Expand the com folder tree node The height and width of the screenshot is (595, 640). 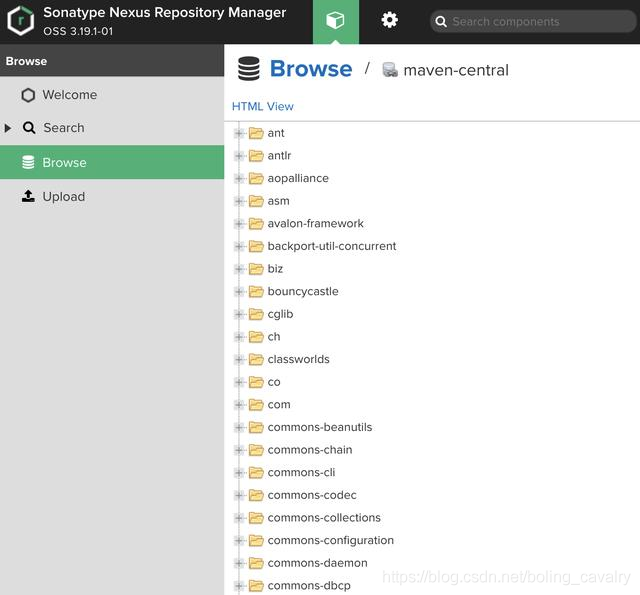point(239,405)
